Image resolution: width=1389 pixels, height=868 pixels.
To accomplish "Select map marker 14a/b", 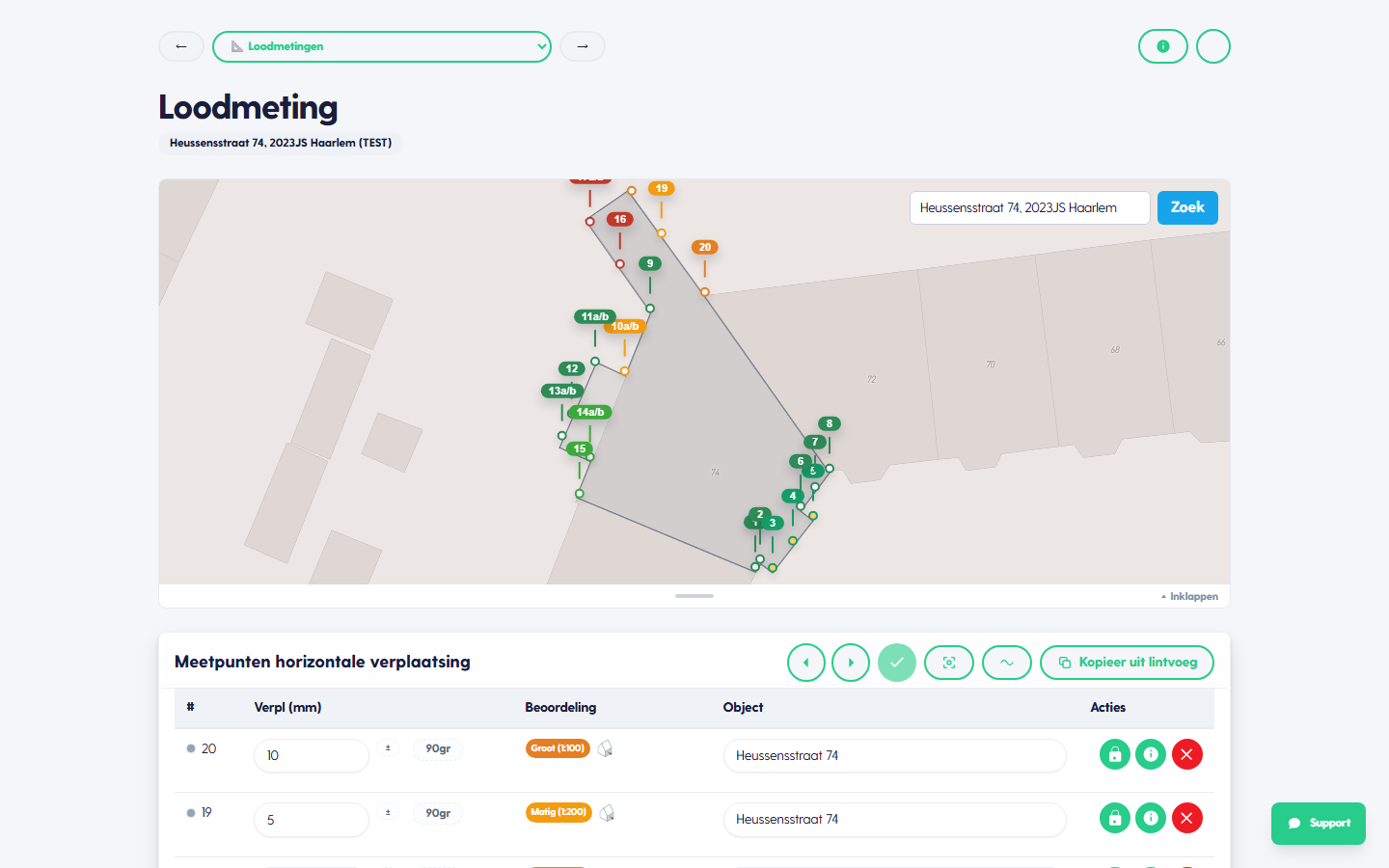I will [x=590, y=412].
